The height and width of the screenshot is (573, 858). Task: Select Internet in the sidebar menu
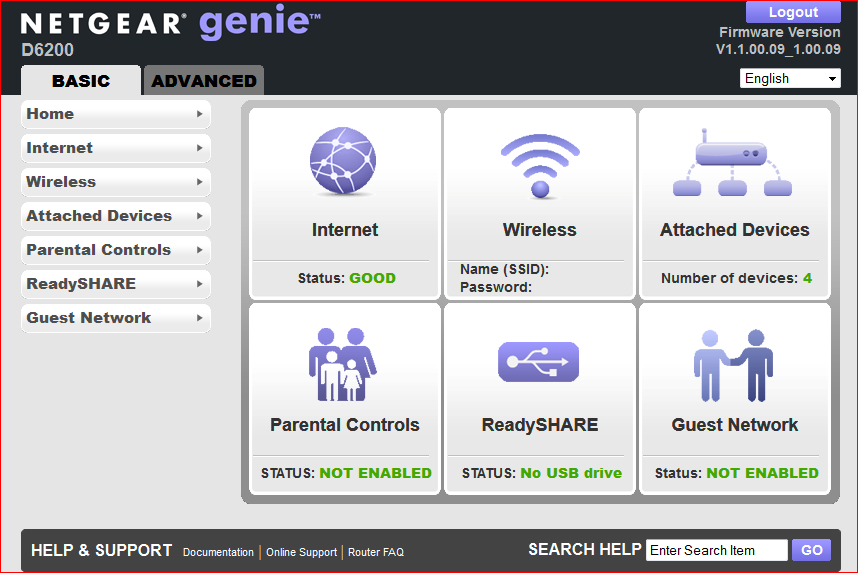116,148
